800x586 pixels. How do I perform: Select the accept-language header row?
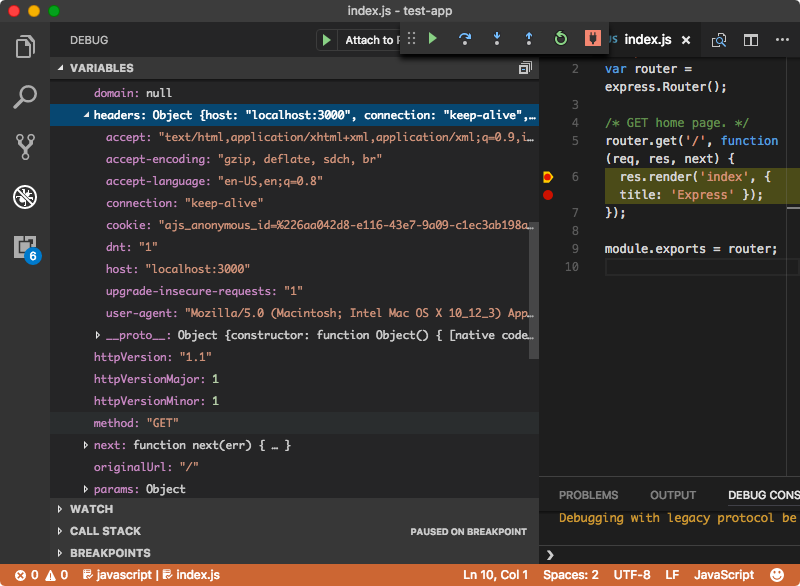point(294,181)
